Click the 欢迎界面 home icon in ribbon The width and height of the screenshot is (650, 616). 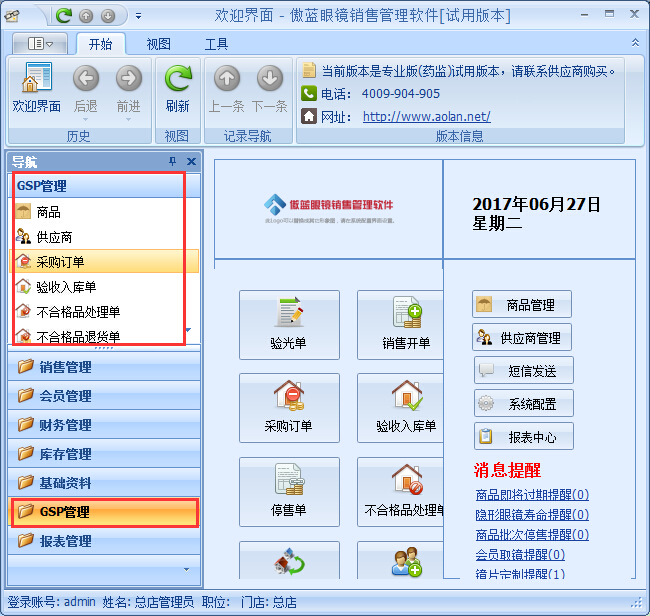tap(36, 79)
